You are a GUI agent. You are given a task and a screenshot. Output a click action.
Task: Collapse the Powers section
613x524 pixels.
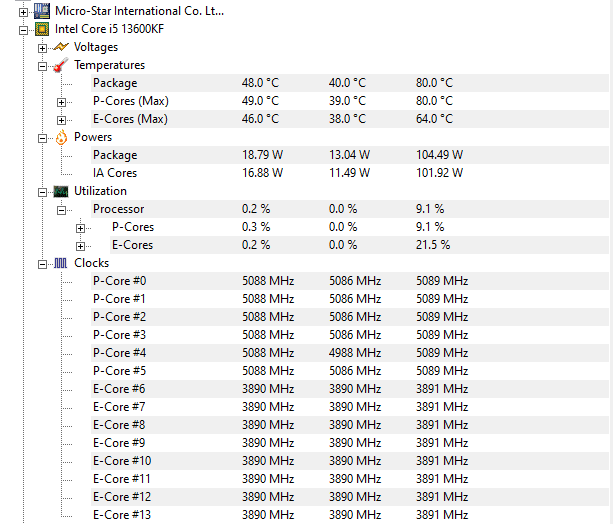[42, 138]
